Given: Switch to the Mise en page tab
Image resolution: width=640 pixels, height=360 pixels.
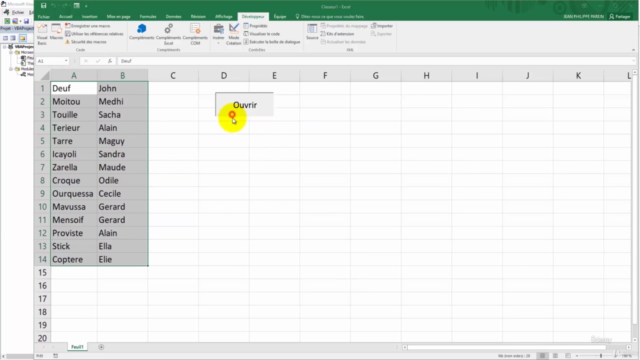Looking at the screenshot, I should click(118, 17).
